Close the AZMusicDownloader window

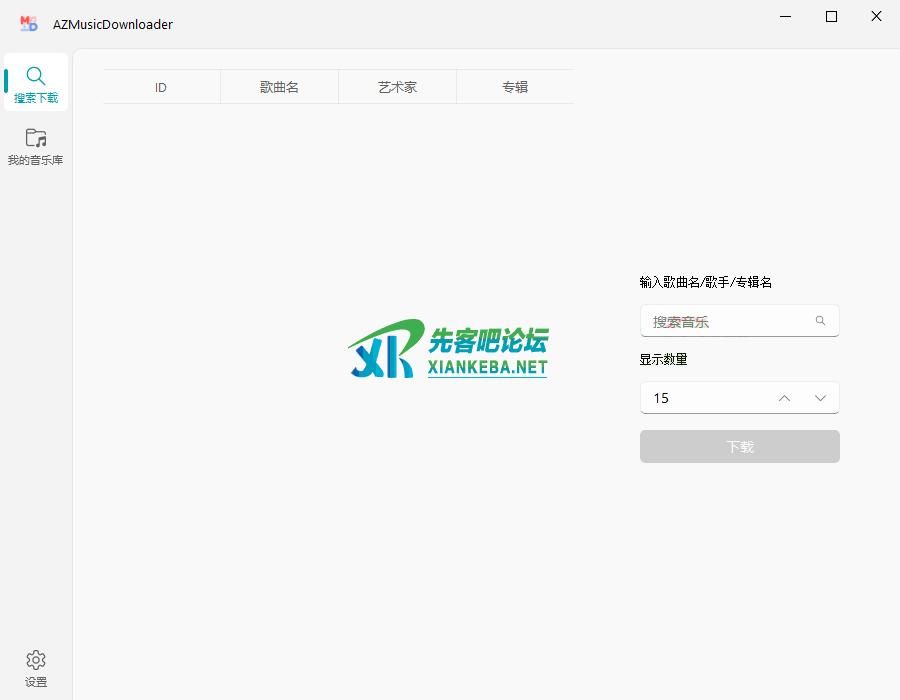coord(876,17)
